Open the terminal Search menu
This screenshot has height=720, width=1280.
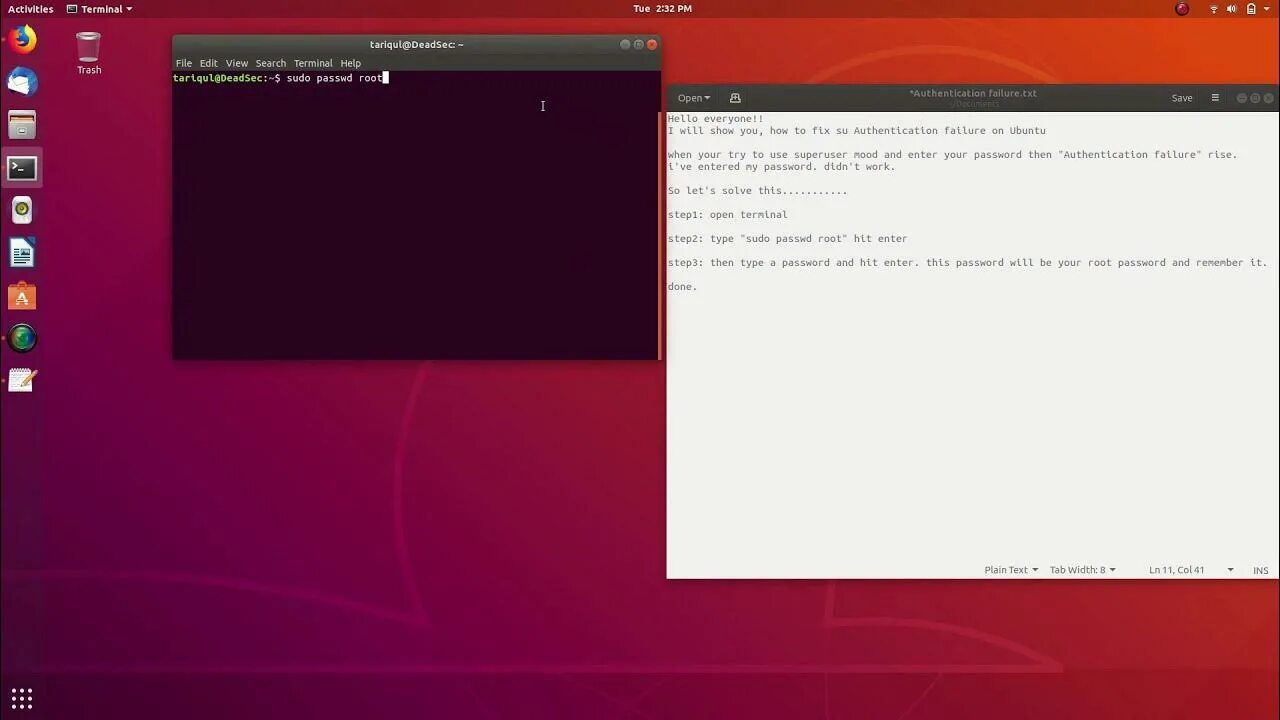click(270, 63)
